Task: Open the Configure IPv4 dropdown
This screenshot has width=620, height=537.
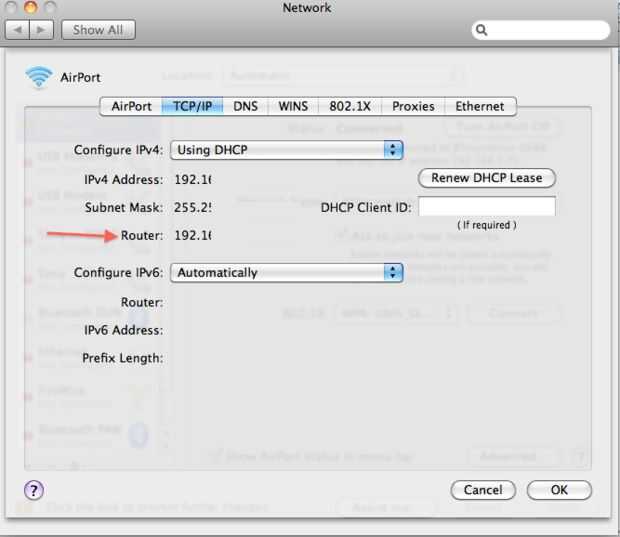Action: [287, 150]
